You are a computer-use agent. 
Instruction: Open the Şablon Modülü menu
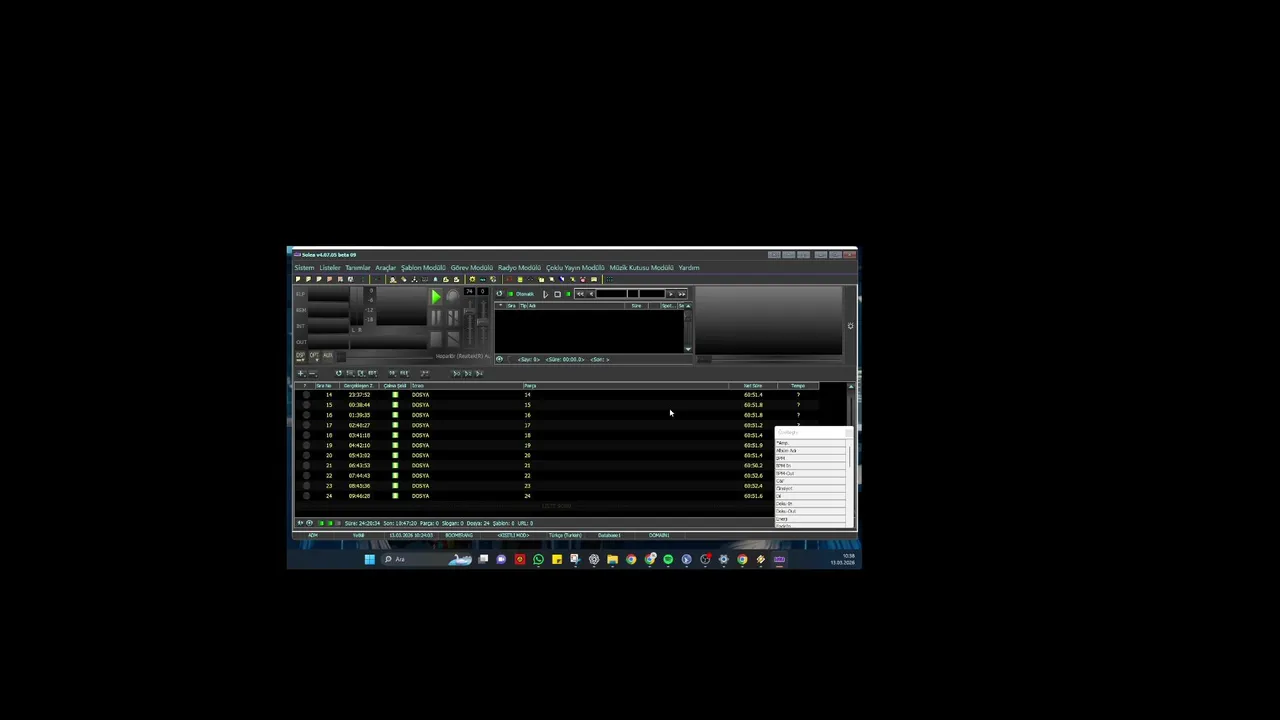pyautogui.click(x=423, y=268)
